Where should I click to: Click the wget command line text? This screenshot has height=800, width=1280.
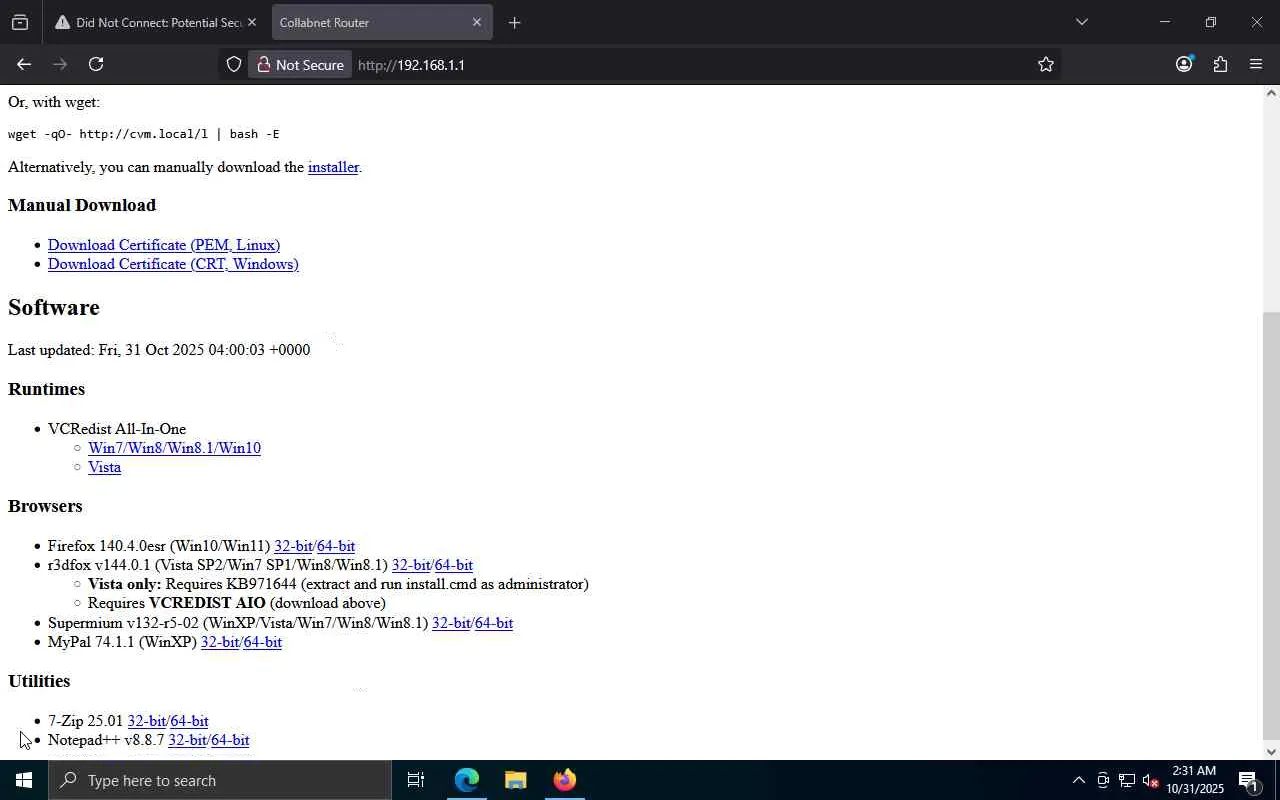pos(144,134)
